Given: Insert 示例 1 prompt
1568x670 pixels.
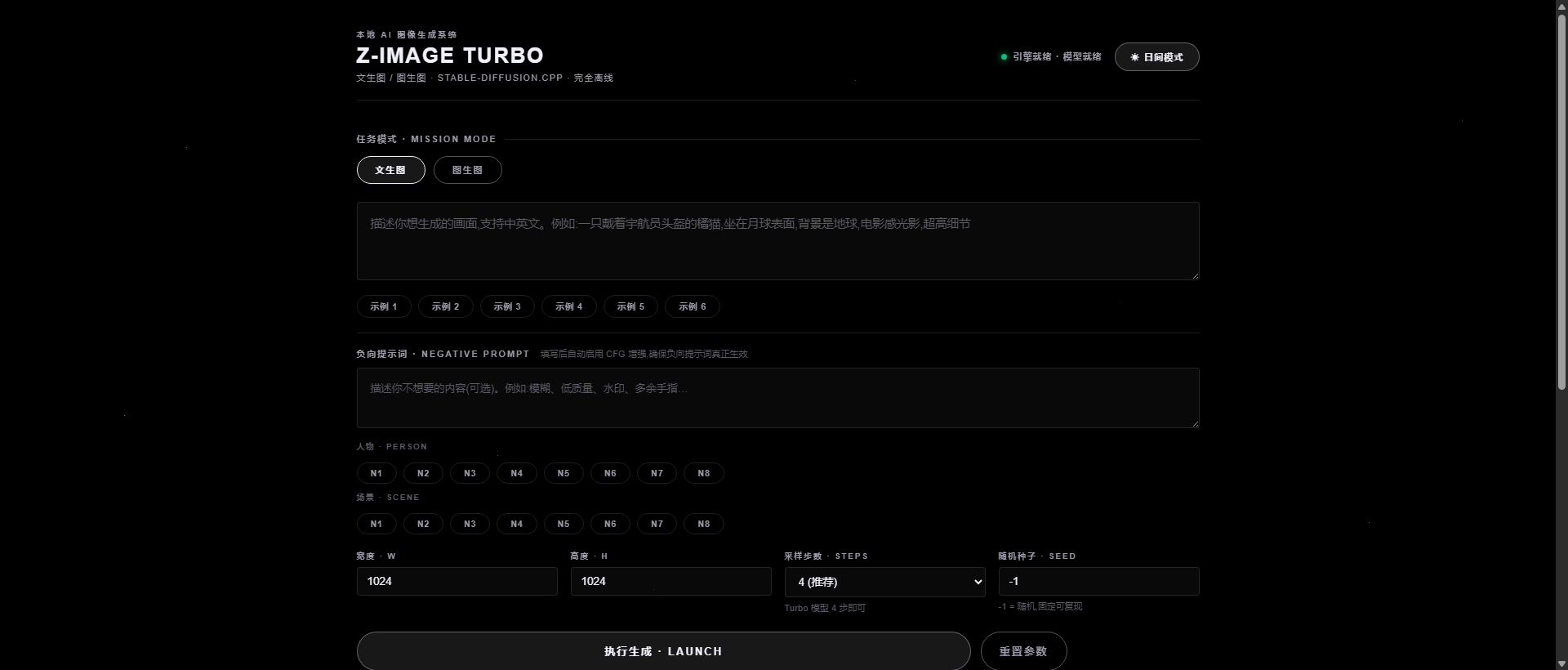Looking at the screenshot, I should click(x=384, y=306).
